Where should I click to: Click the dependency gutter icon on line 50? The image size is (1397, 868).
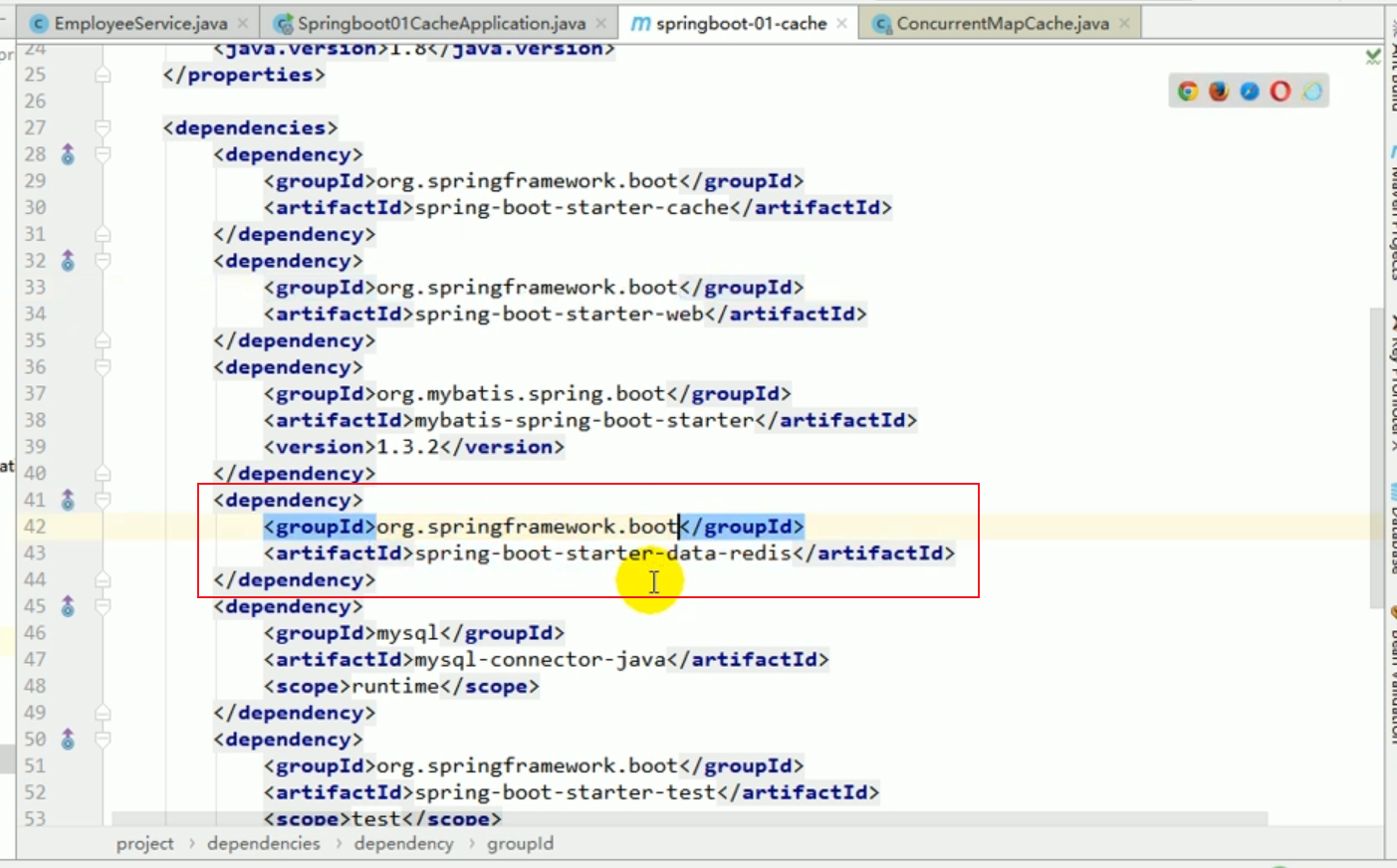coord(68,740)
